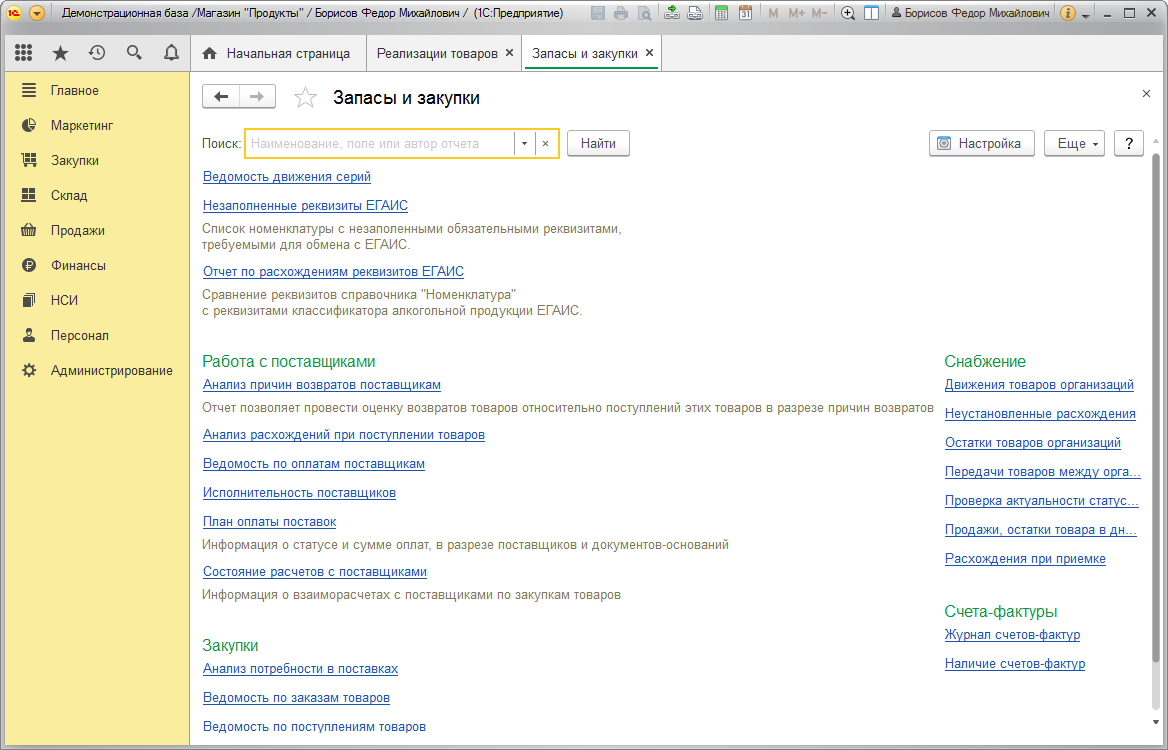Image resolution: width=1168 pixels, height=750 pixels.
Task: Open Остатки товаров организаций link
Action: 1032,442
